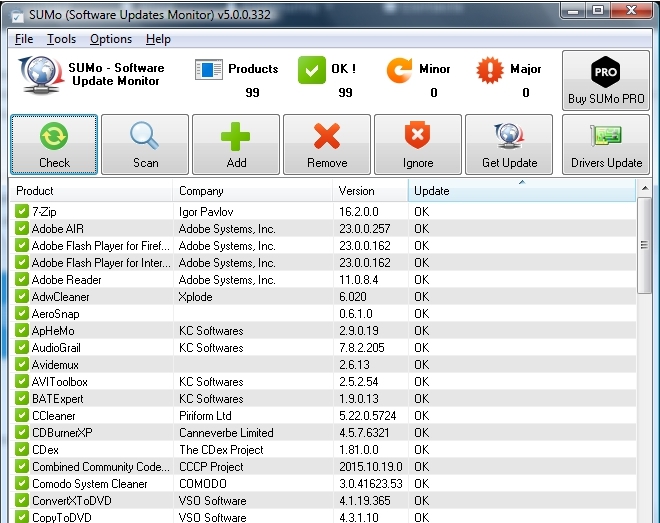
Task: Select Combined Community Code... row
Action: tap(323, 467)
